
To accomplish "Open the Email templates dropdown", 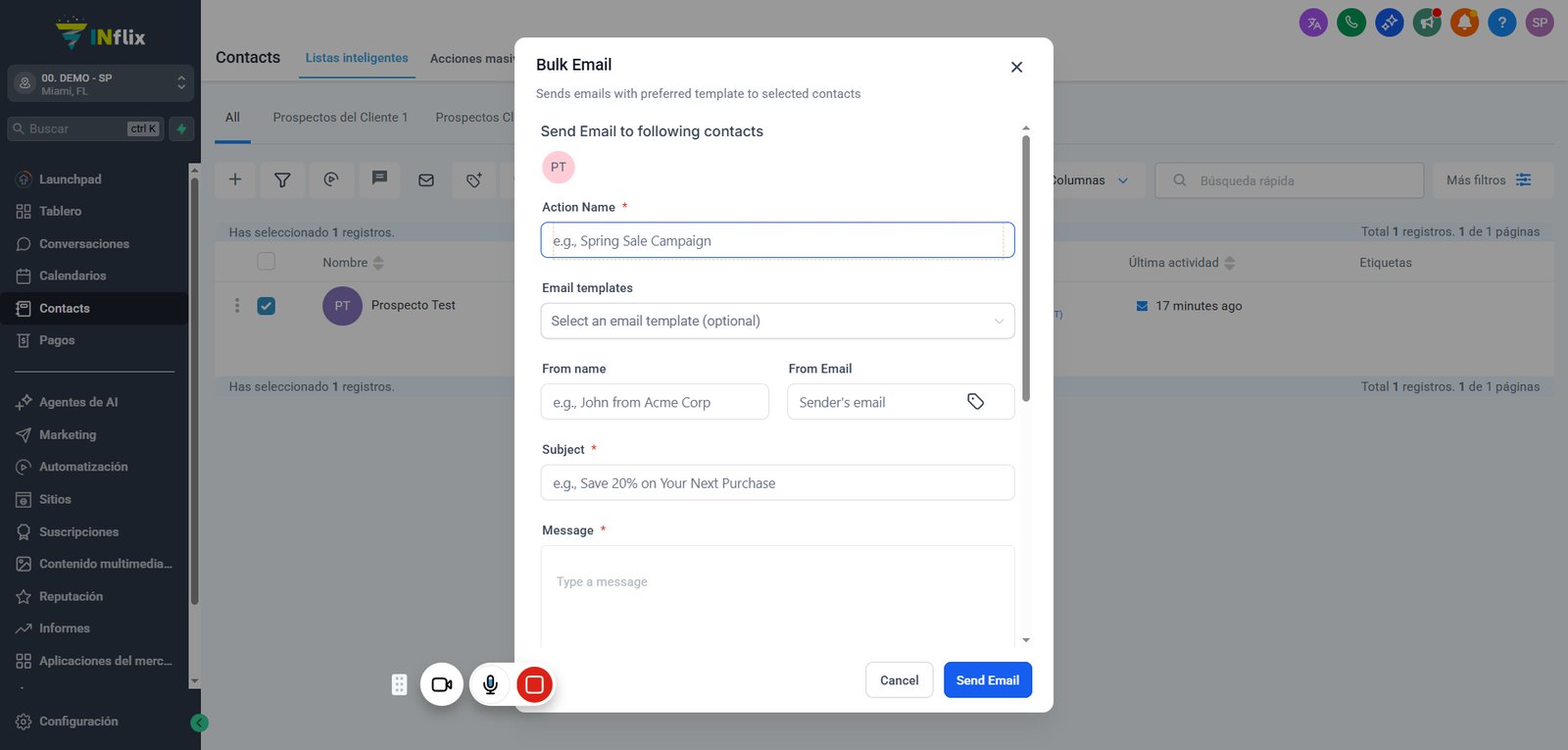I will [777, 321].
